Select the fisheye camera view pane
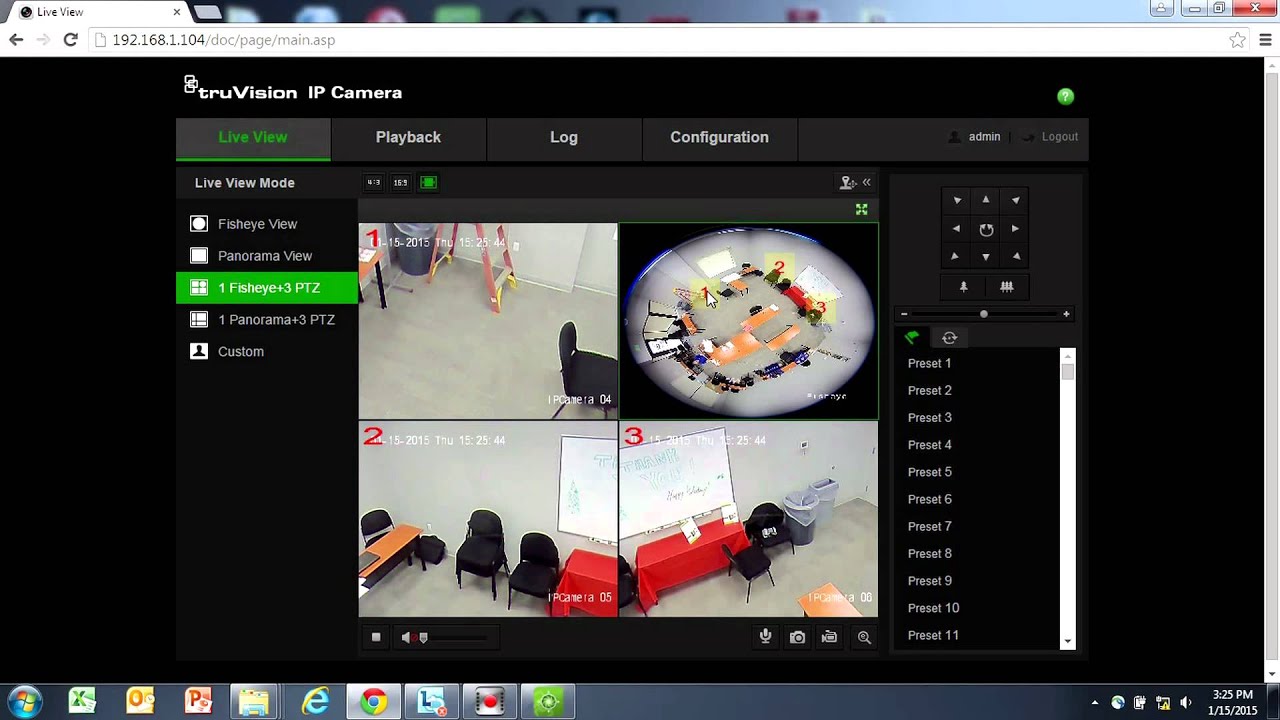This screenshot has height=720, width=1280. coord(749,321)
